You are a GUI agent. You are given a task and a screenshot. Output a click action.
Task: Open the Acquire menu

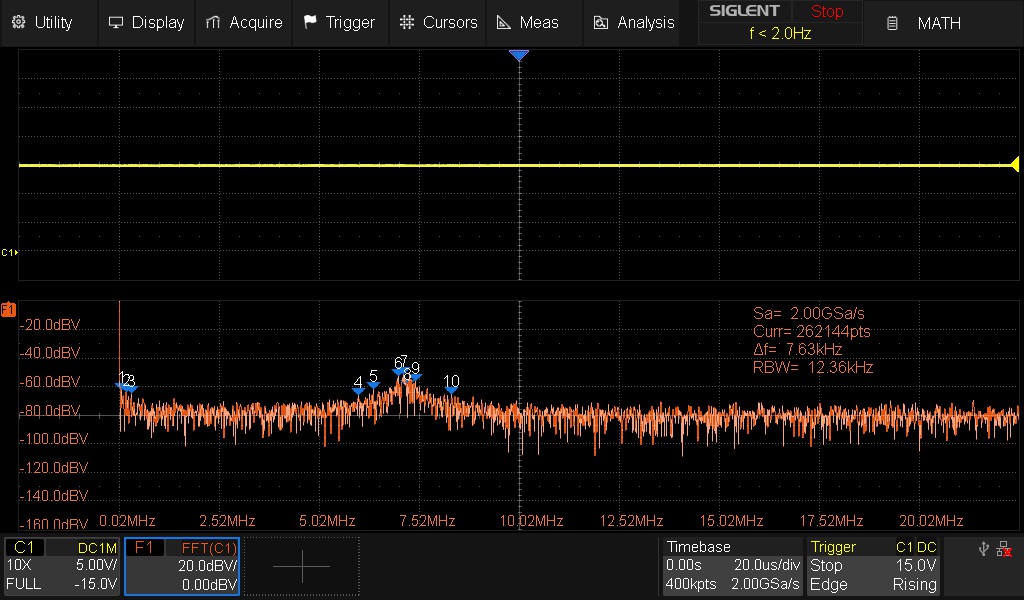[x=244, y=22]
